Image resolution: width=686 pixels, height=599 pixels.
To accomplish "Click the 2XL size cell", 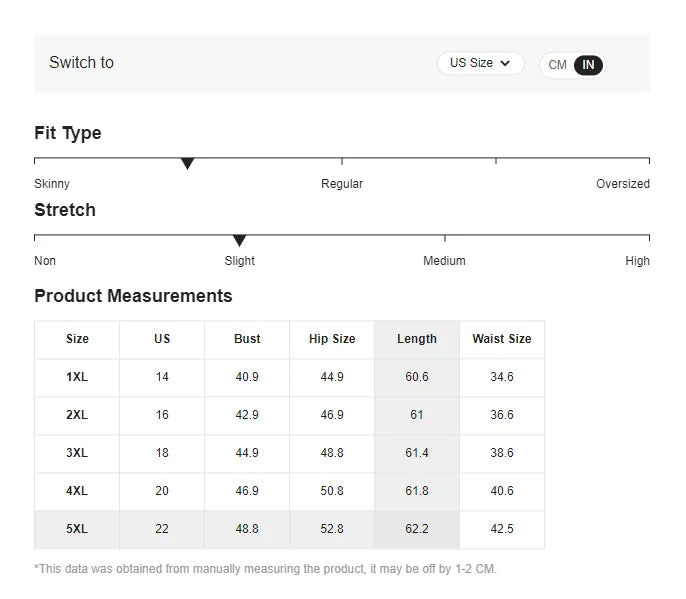I will 77,415.
